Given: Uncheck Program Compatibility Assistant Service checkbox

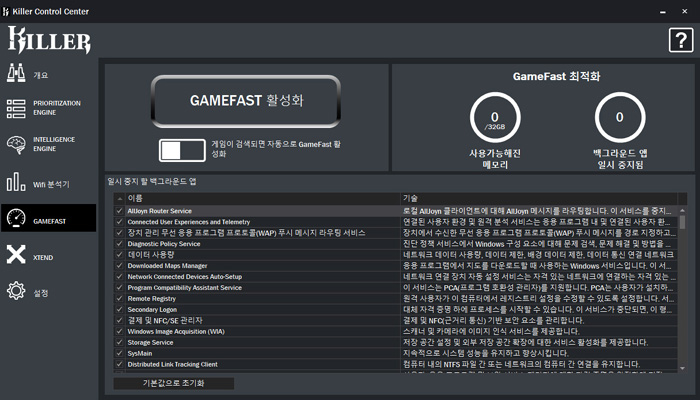Looking at the screenshot, I should tap(119, 288).
